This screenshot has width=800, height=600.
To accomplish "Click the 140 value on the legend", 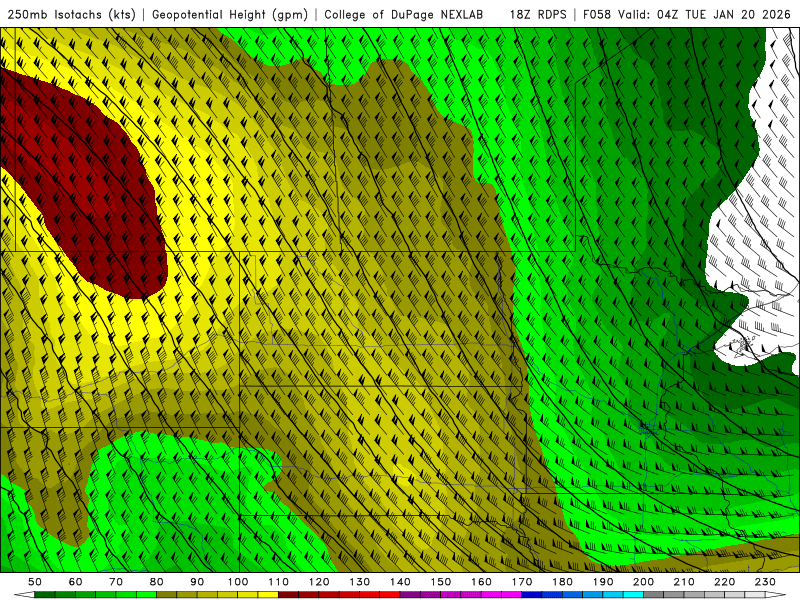I will click(400, 582).
